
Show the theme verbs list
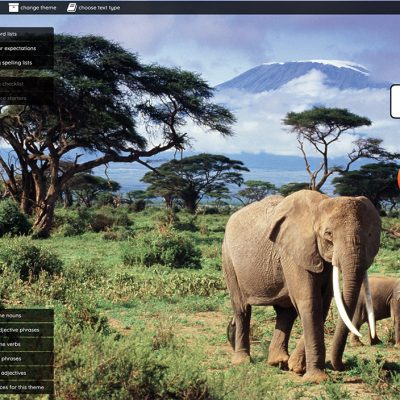27,344
